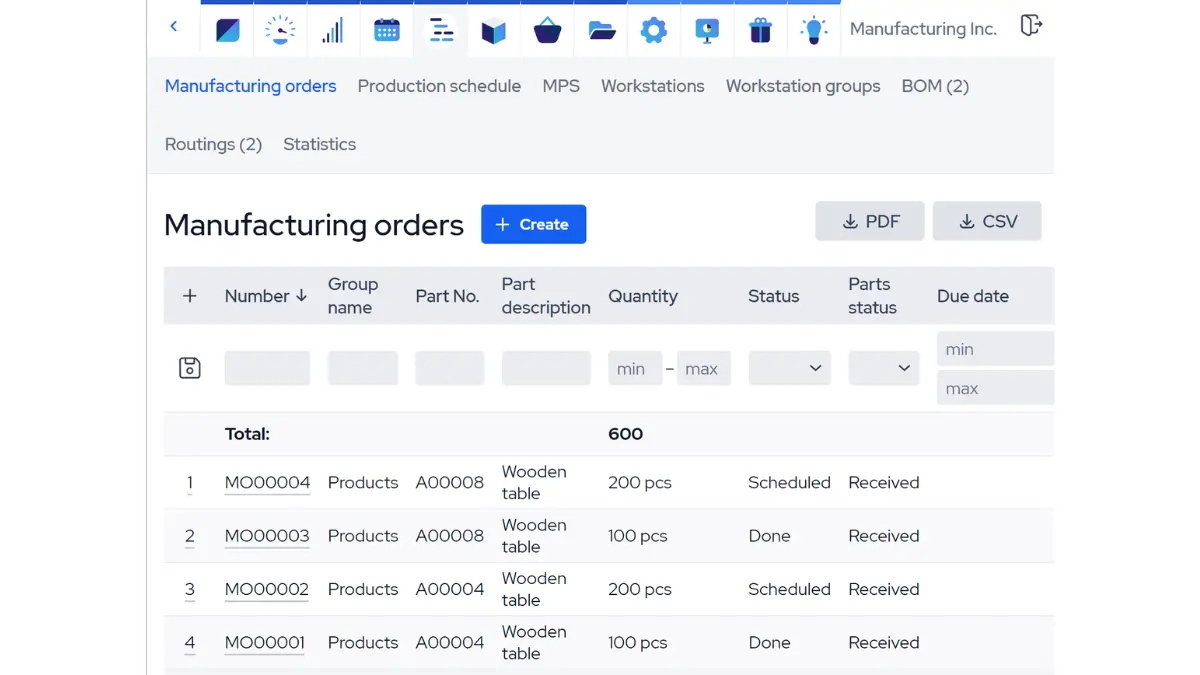Click the Create button

[533, 224]
